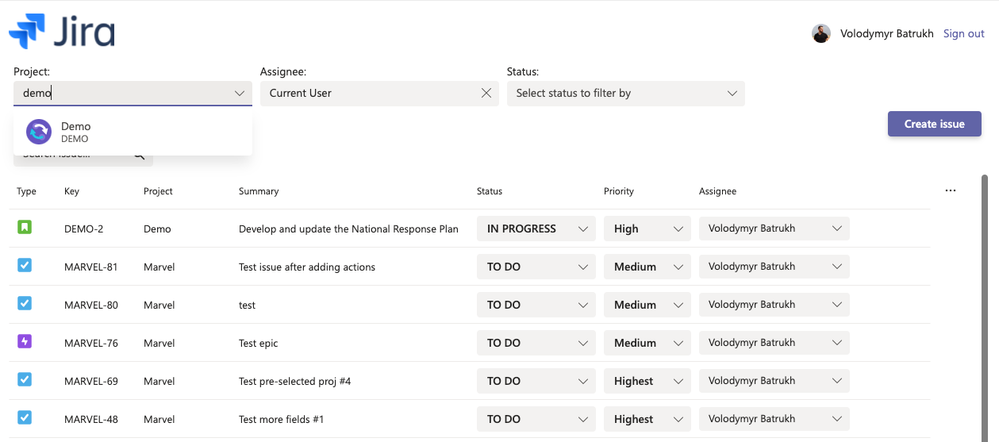The width and height of the screenshot is (999, 442).
Task: Click the task icon beside MARVEL-48
Action: (25, 418)
